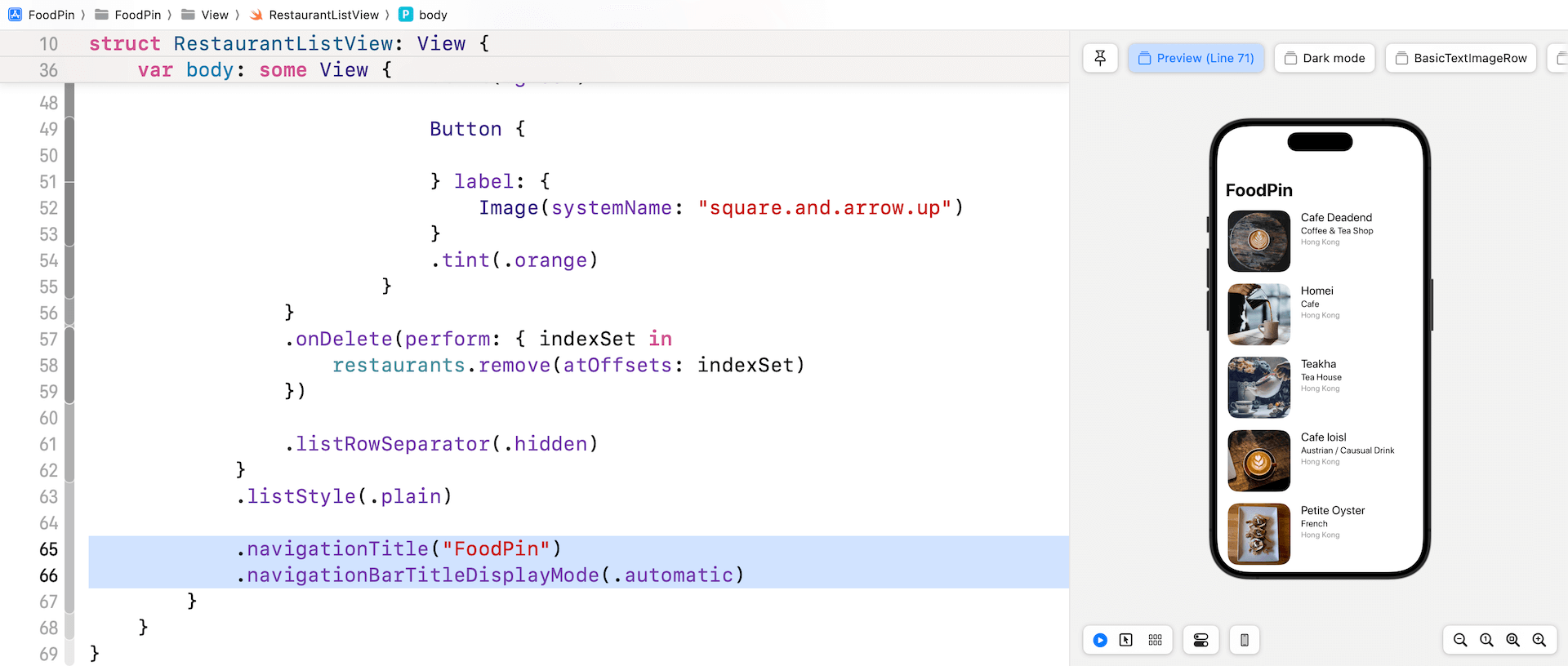Image resolution: width=1568 pixels, height=666 pixels.
Task: Zoom preview to fit
Action: coord(1512,641)
